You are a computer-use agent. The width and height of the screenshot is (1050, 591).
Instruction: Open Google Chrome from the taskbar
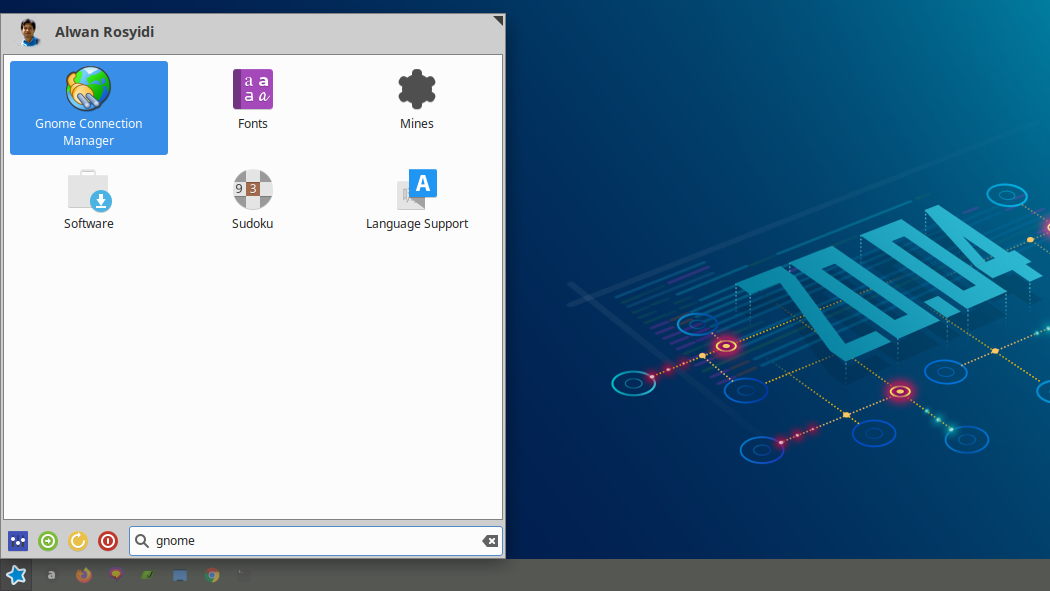[212, 574]
